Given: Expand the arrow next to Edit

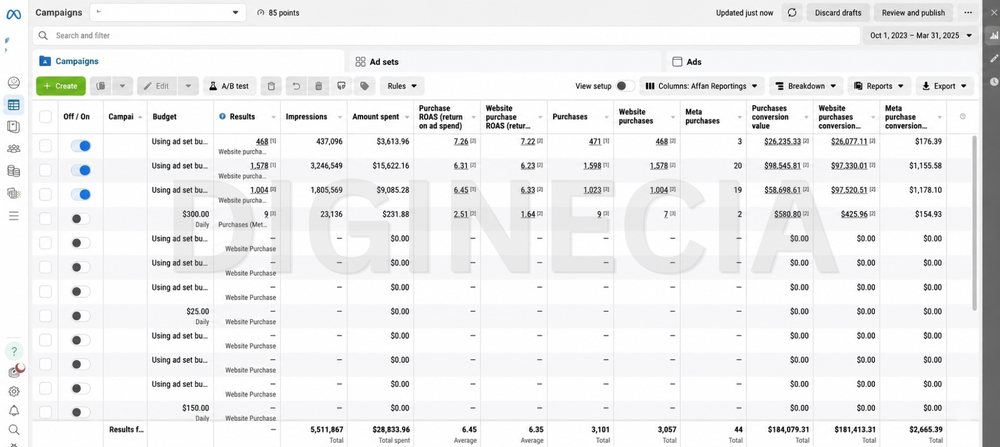Looking at the screenshot, I should 189,86.
